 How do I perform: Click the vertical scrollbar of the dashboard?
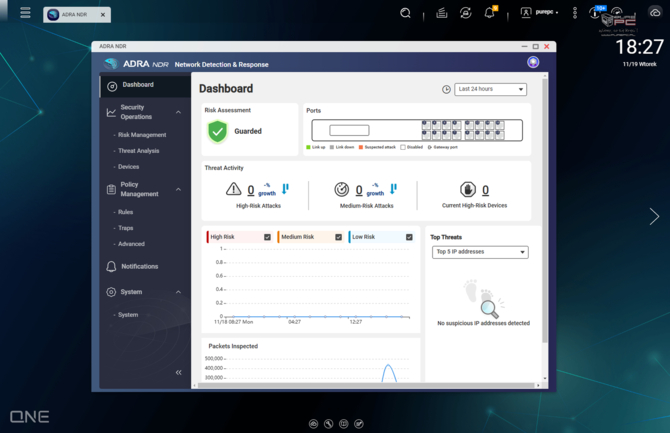545,209
